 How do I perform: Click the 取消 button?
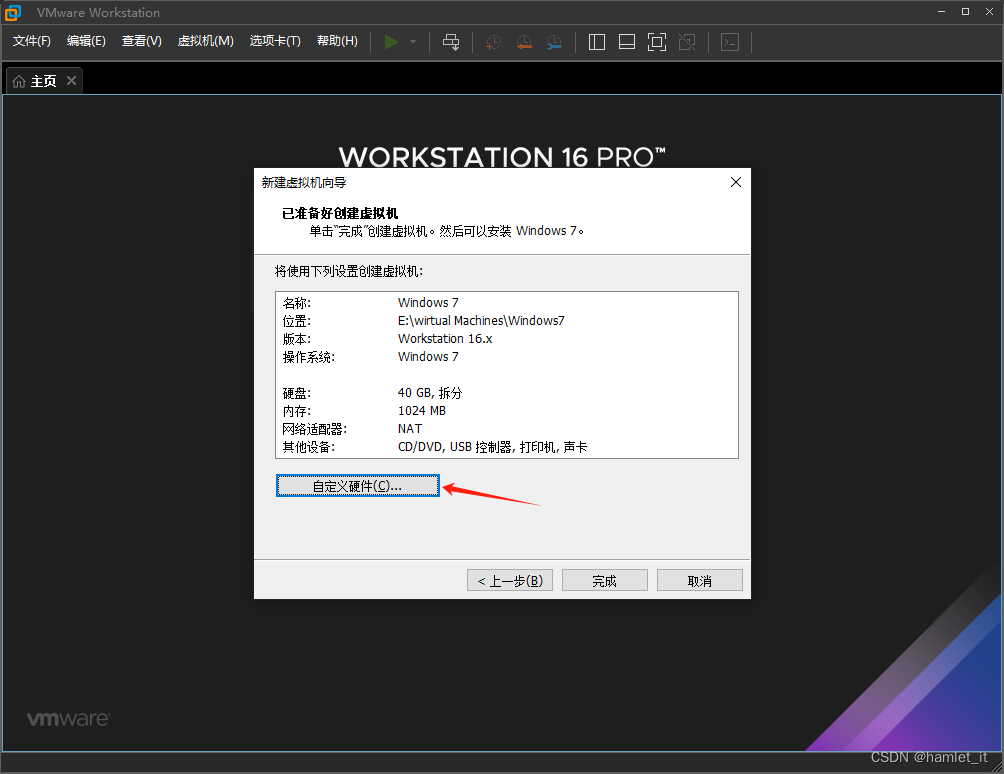tap(700, 581)
